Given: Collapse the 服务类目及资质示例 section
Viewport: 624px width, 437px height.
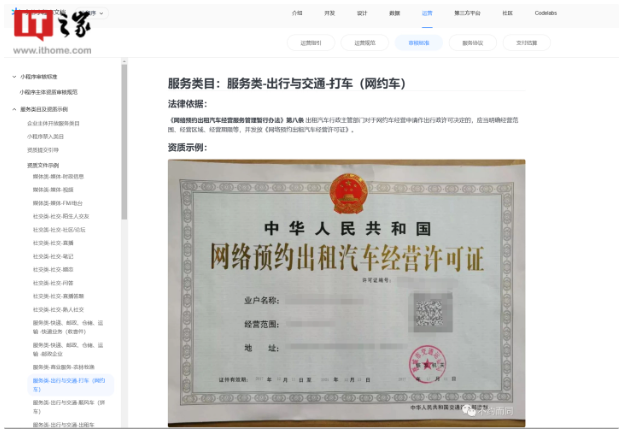Looking at the screenshot, I should 14,108.
